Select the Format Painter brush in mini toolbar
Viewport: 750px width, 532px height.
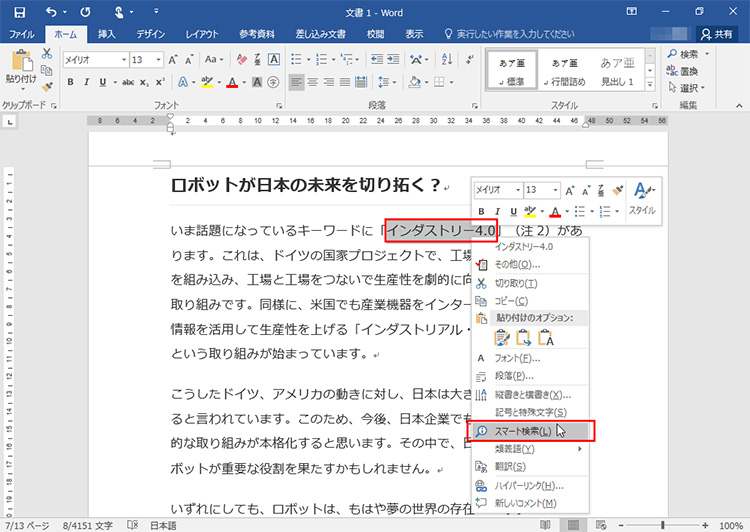[x=618, y=190]
